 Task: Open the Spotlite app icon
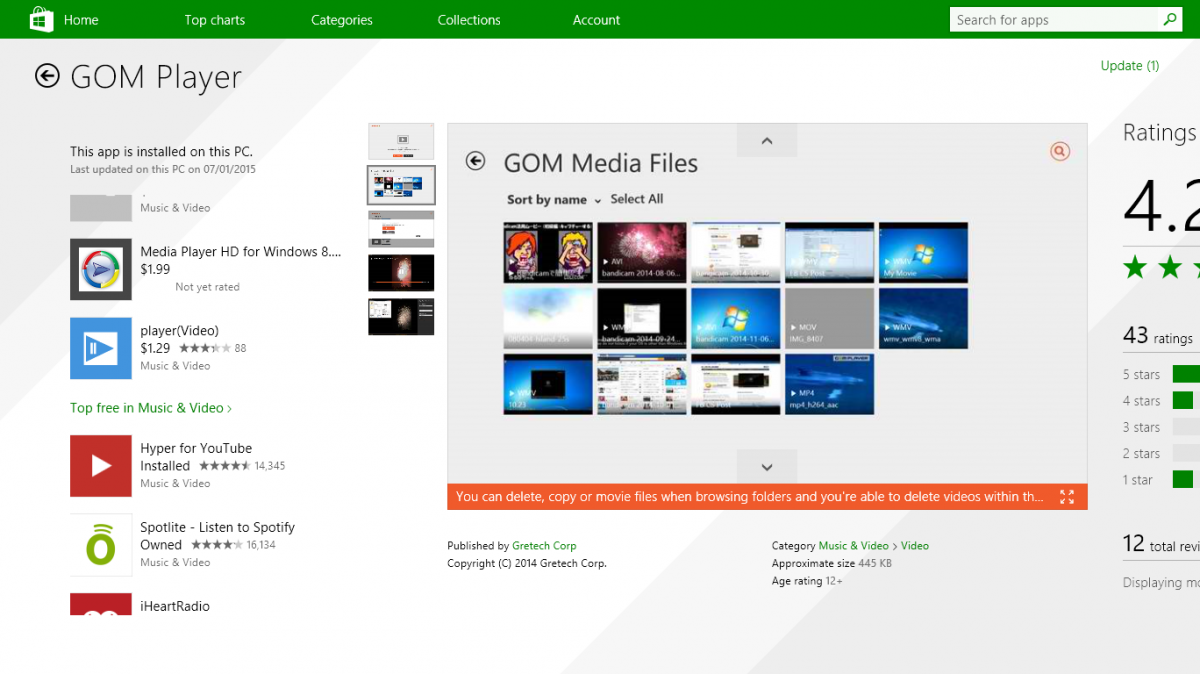tap(101, 545)
